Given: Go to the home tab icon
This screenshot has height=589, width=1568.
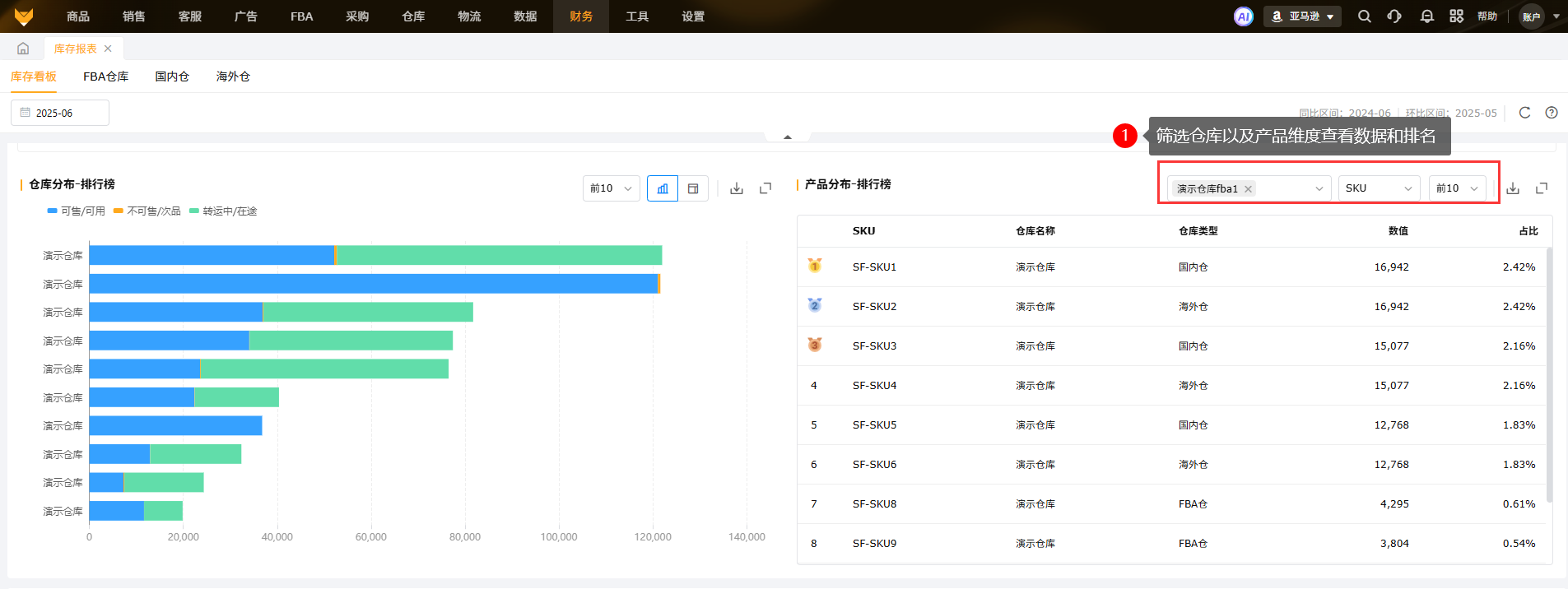Looking at the screenshot, I should tap(23, 49).
